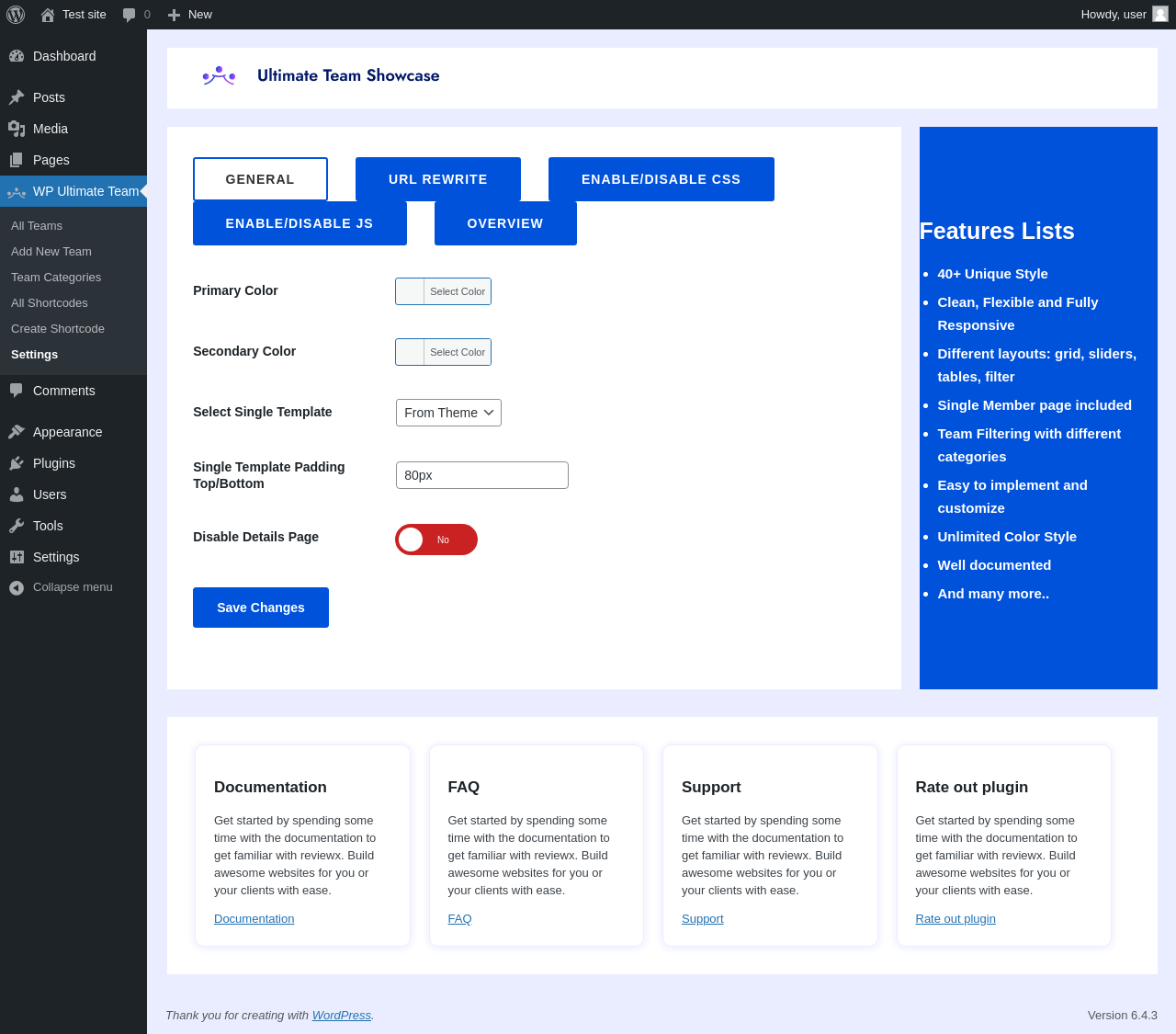Image resolution: width=1176 pixels, height=1034 pixels.
Task: Open the comments bubble icon in the admin bar
Action: click(129, 15)
